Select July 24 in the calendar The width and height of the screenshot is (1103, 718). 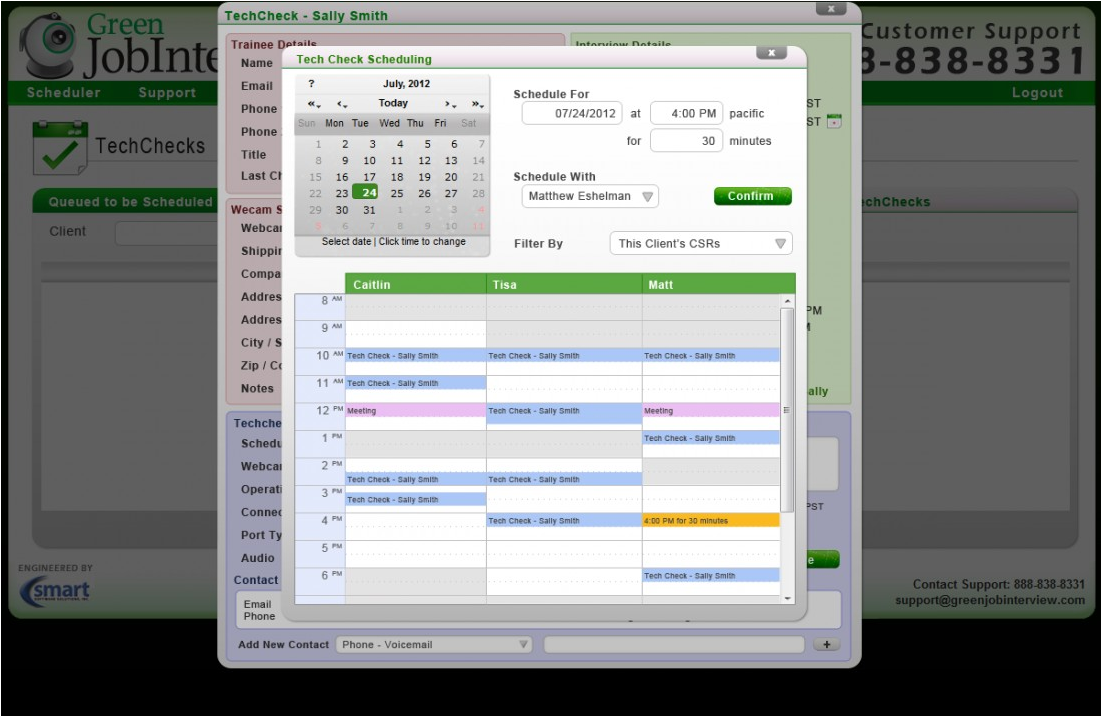click(366, 193)
